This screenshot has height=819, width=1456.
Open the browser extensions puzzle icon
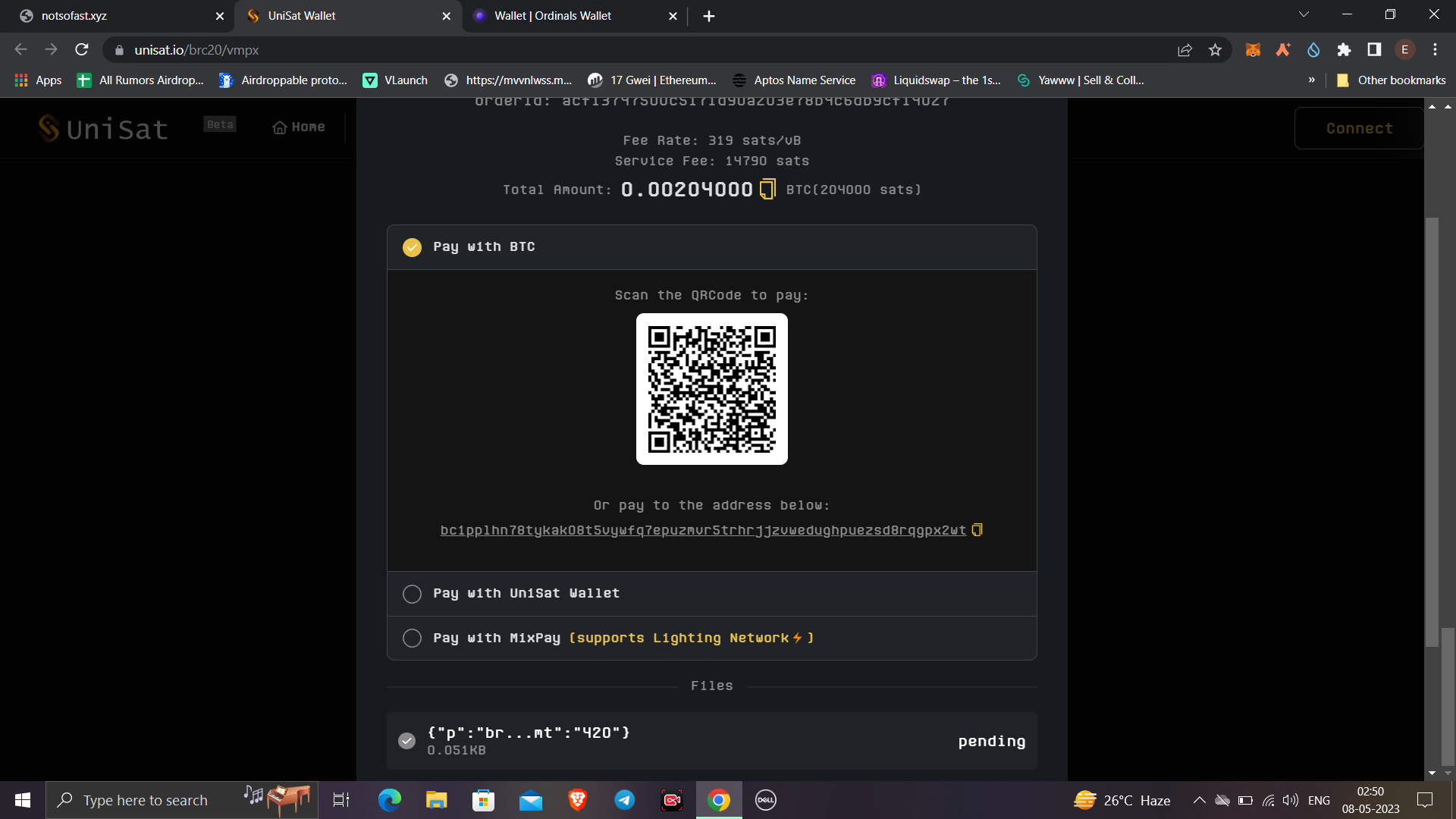(x=1344, y=49)
